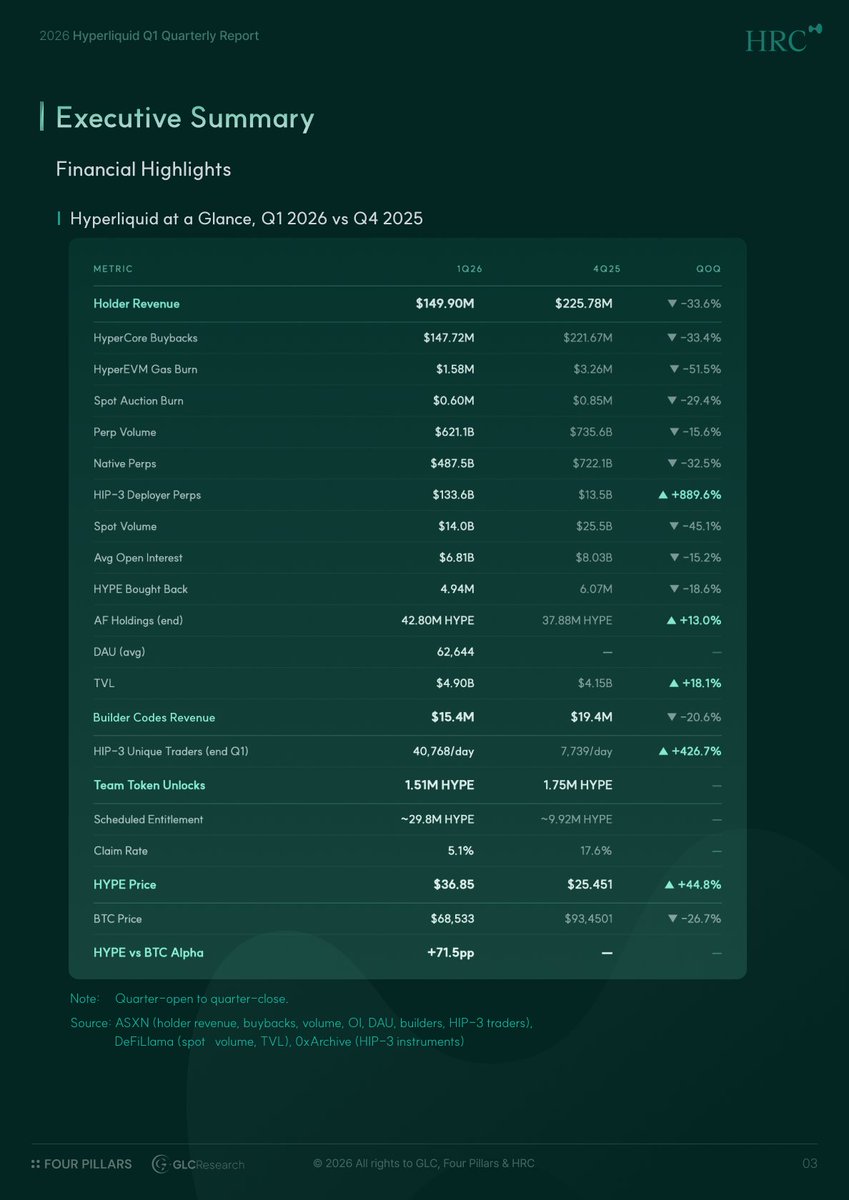Click the $621.1B perp volume value
Image resolution: width=849 pixels, height=1200 pixels.
pos(453,432)
